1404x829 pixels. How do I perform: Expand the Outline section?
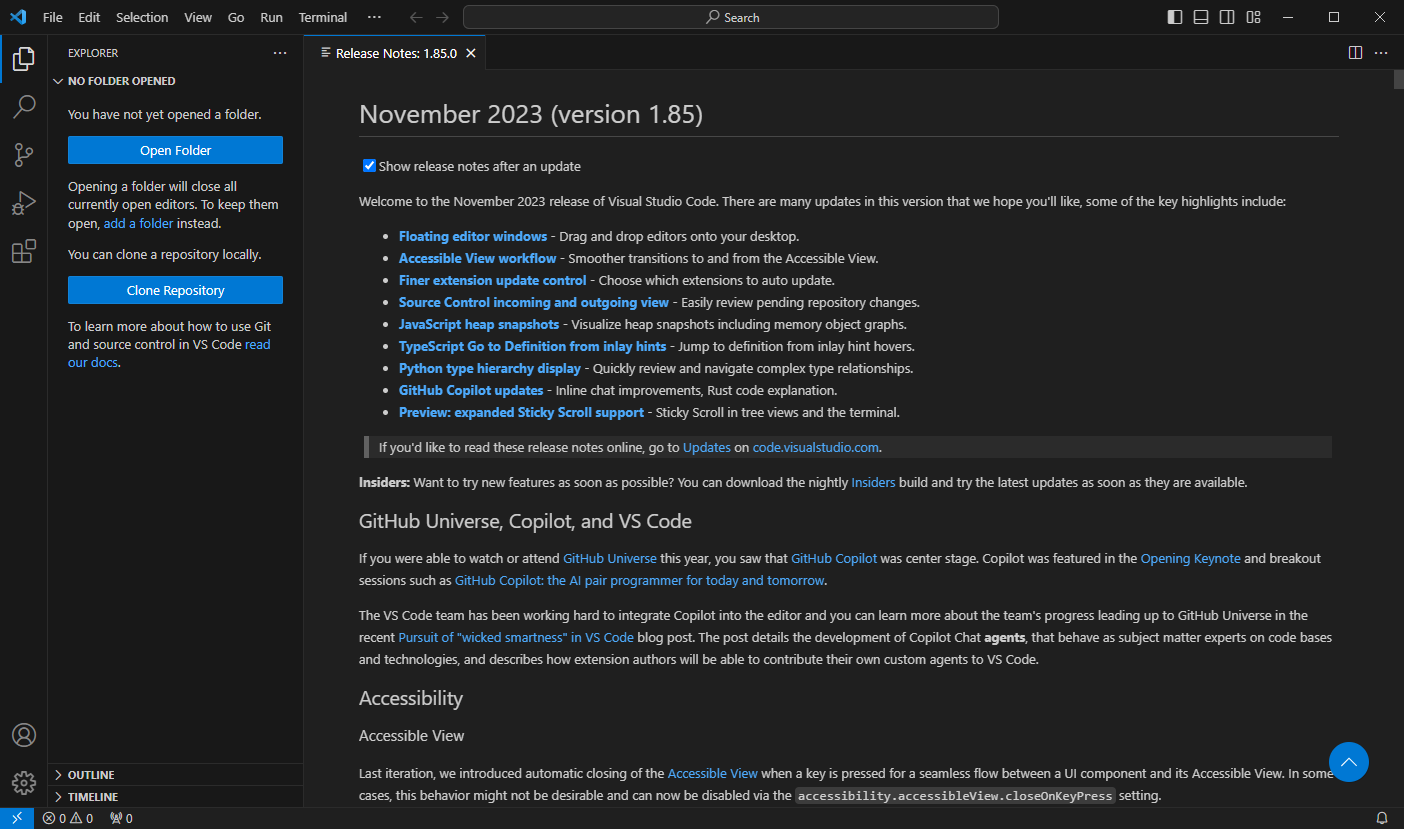[x=175, y=775]
